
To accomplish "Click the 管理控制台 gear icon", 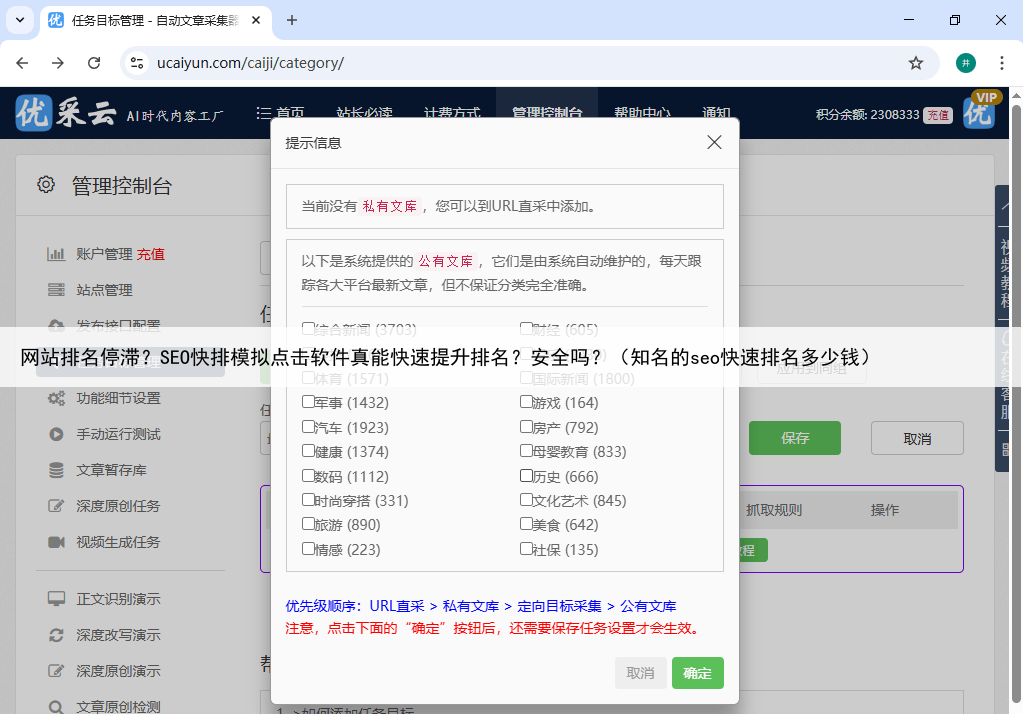I will [x=46, y=185].
